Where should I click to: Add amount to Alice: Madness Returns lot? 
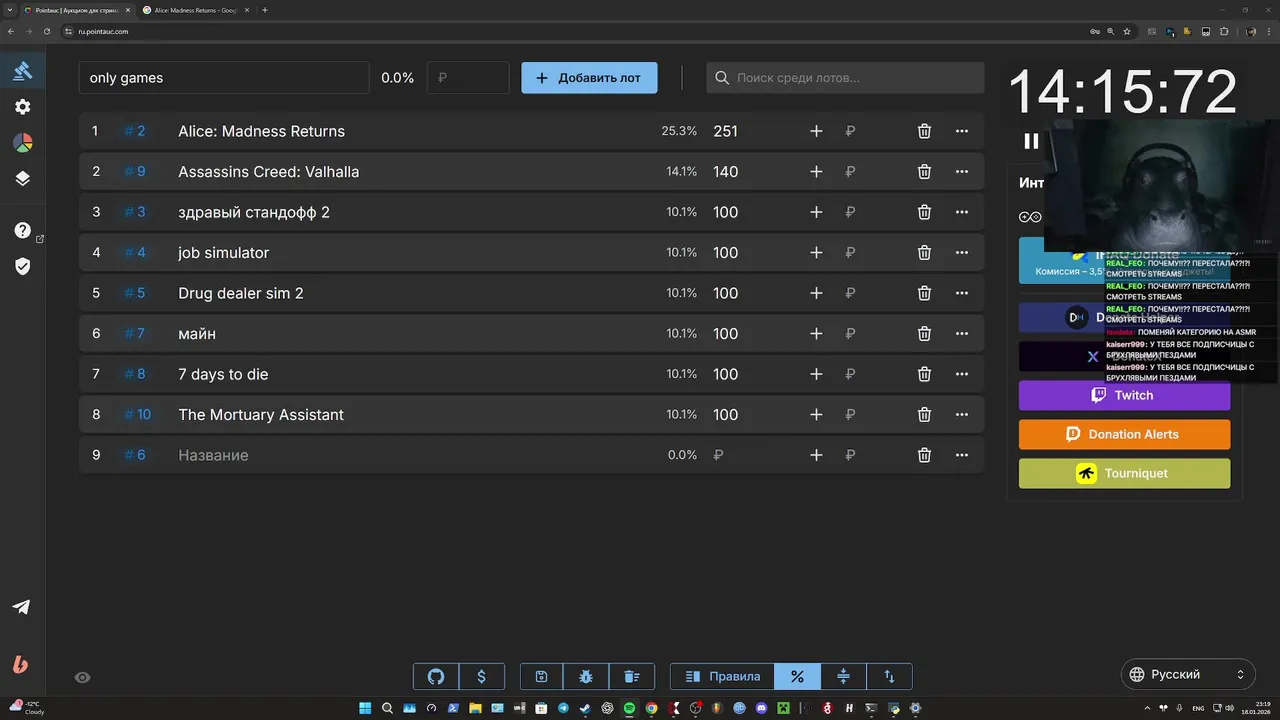[x=816, y=131]
